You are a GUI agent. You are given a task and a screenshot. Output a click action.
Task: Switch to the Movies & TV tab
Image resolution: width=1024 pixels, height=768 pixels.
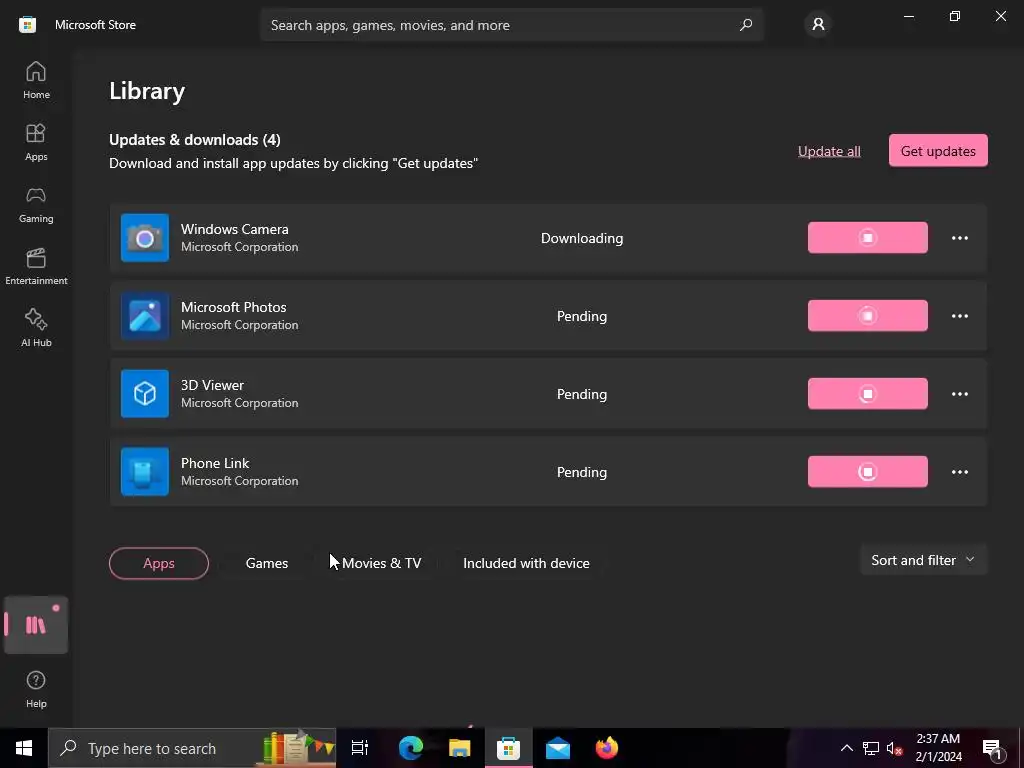381,563
